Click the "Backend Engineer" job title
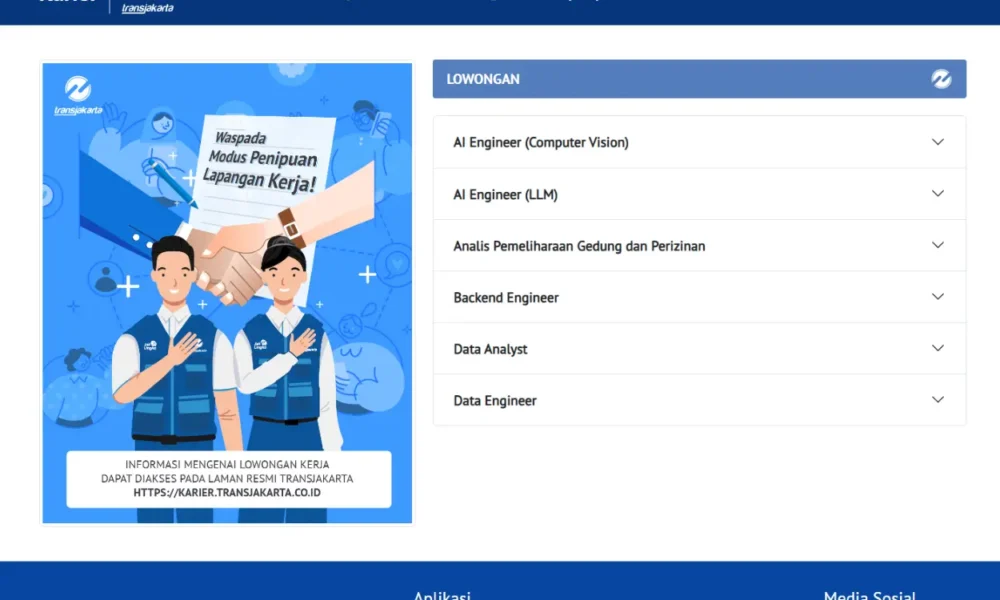Screen dimensions: 1000x600 506,298
